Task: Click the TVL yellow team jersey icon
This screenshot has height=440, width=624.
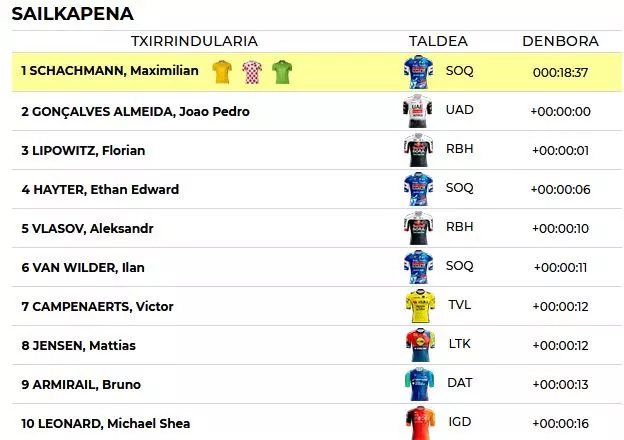Action: [x=418, y=306]
